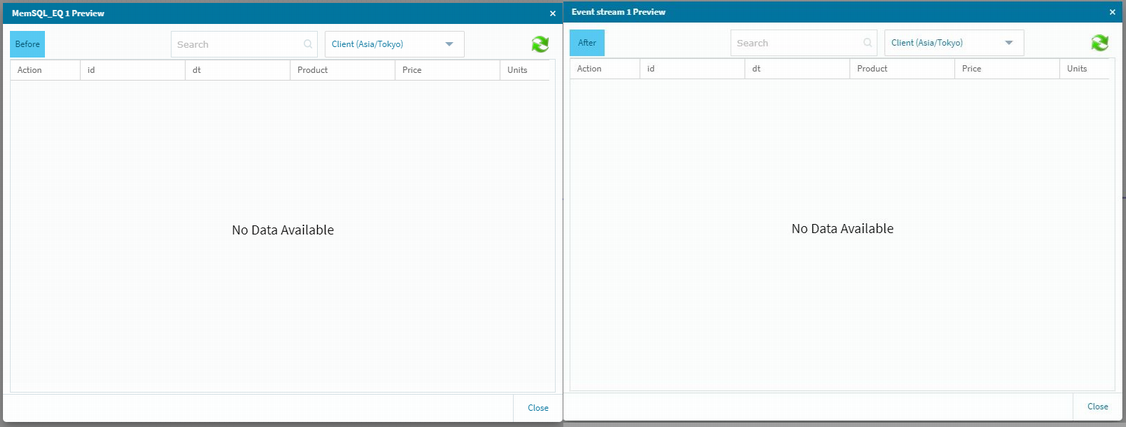Click Close link in MemSQL_EQ 1 Preview footer
The image size is (1126, 427).
538,408
